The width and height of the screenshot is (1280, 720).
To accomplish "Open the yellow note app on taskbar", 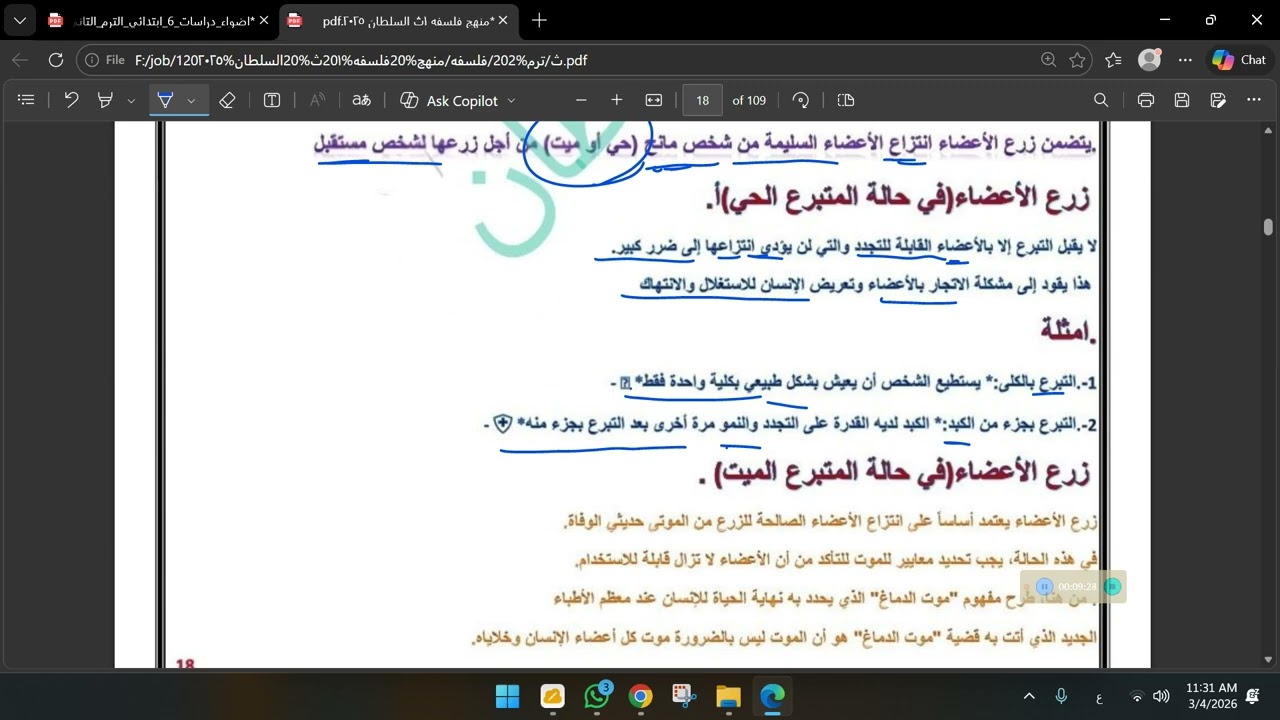I will pyautogui.click(x=552, y=696).
